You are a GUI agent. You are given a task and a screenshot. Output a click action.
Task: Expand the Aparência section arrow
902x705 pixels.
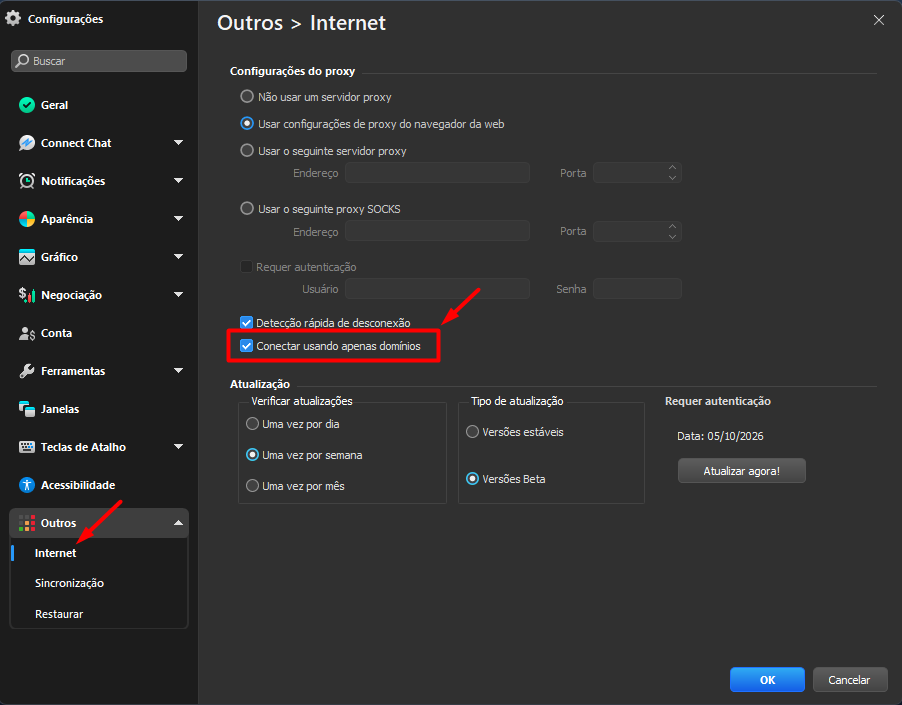(178, 219)
